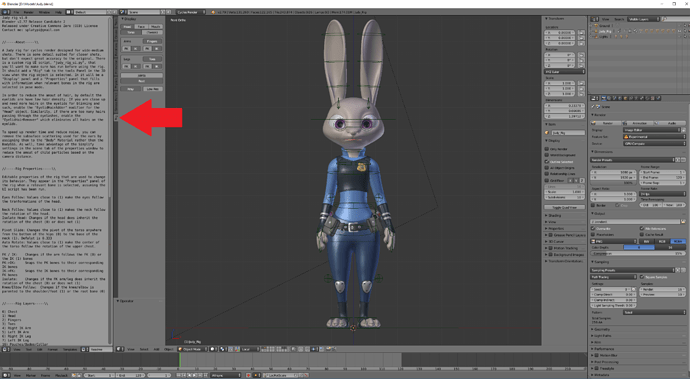Open the Text Editor type icon
The height and width of the screenshot is (379, 690).
(6, 349)
